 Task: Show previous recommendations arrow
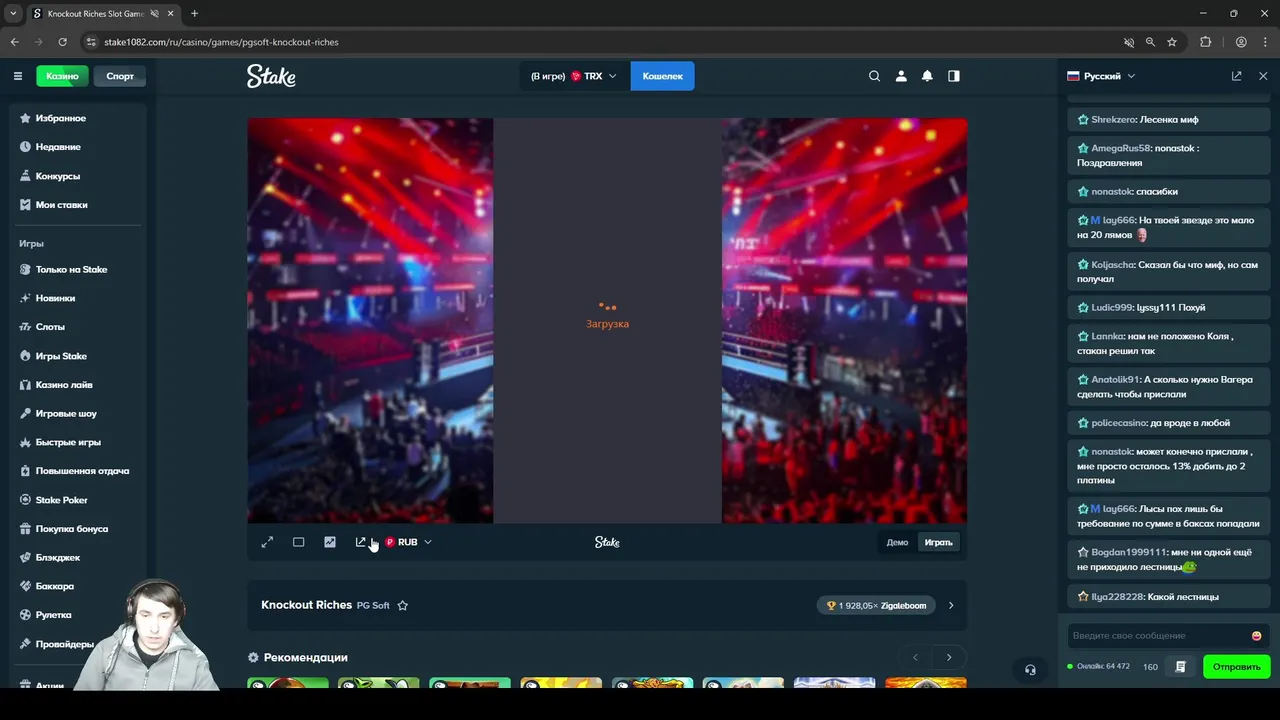coord(915,657)
